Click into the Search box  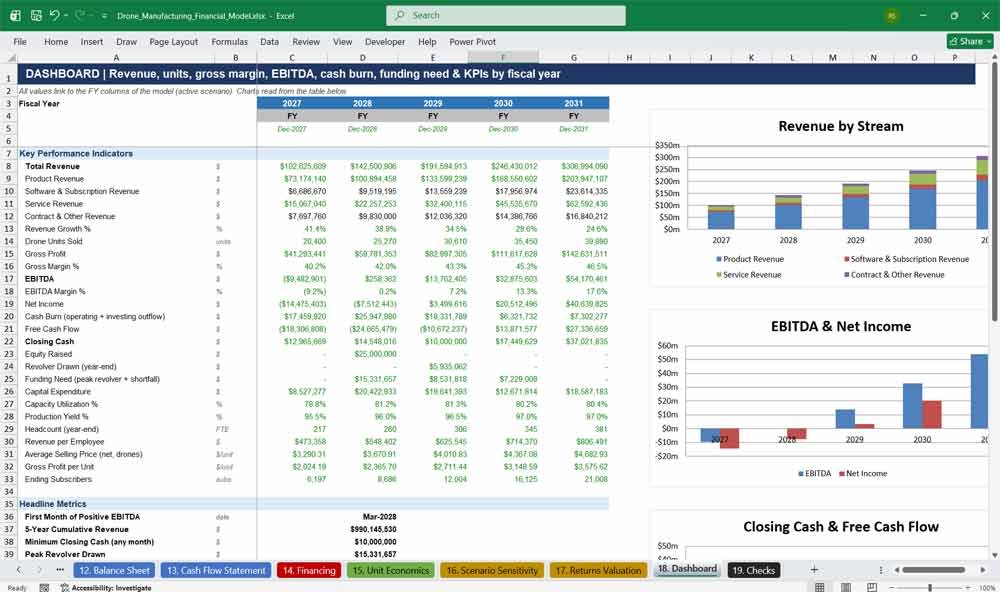pos(506,15)
